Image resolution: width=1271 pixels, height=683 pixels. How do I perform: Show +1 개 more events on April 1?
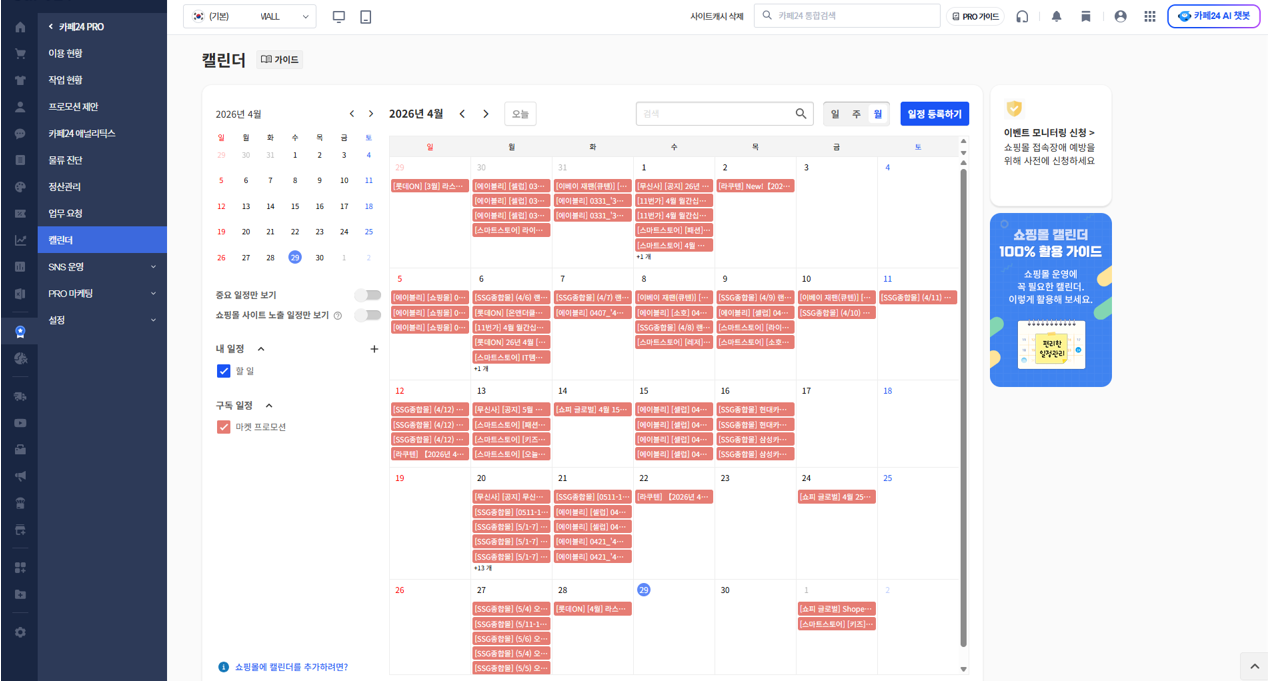[643, 257]
